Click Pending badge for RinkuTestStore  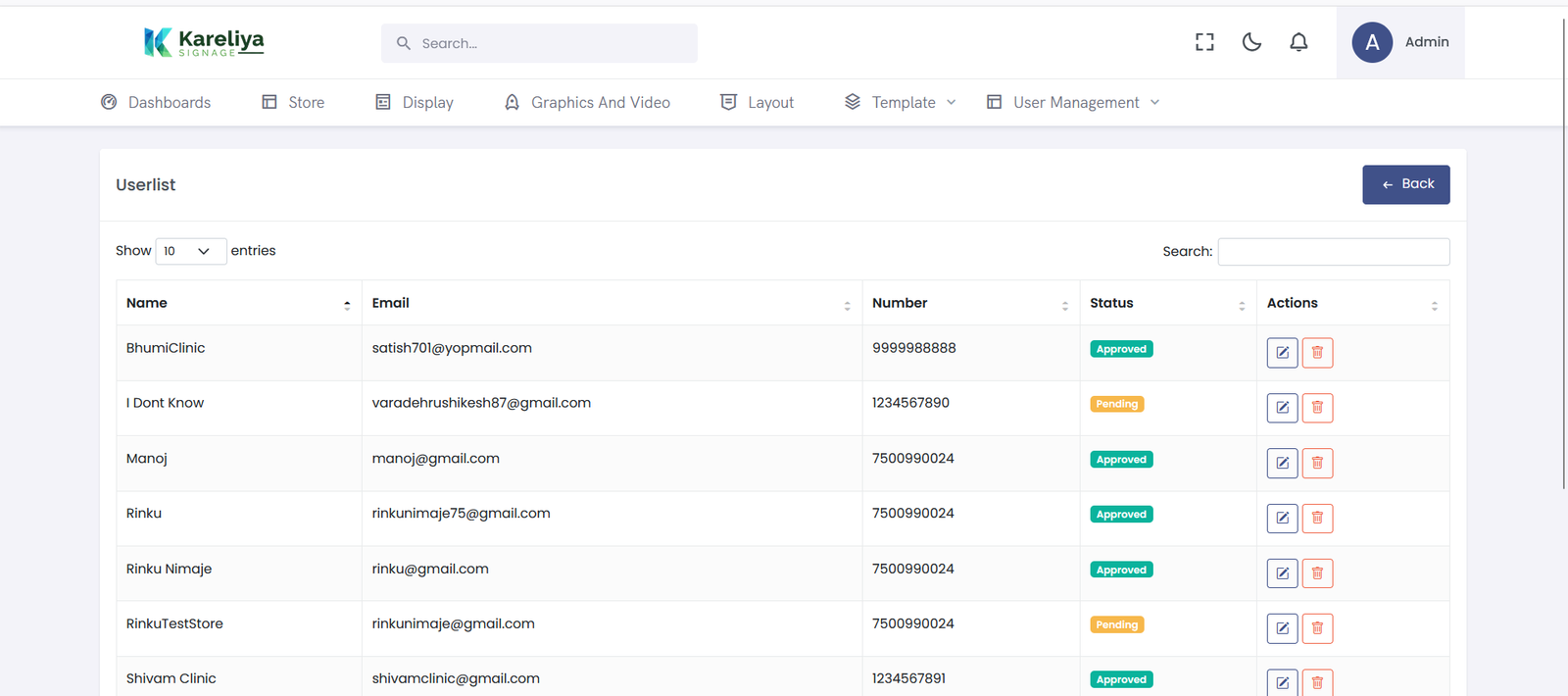(x=1117, y=624)
